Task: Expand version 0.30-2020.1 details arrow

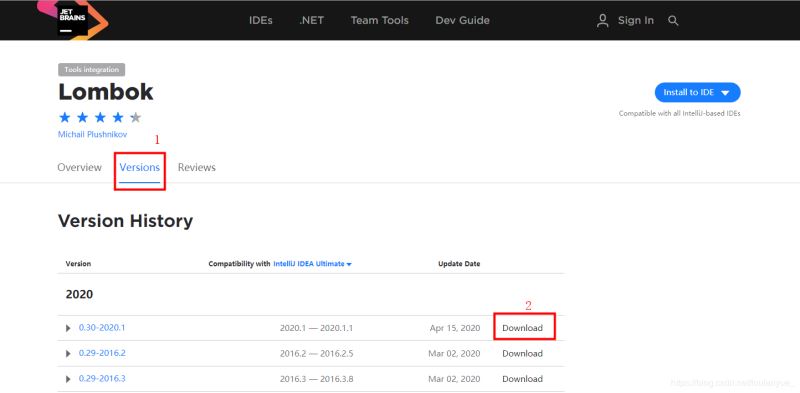Action: (x=68, y=328)
